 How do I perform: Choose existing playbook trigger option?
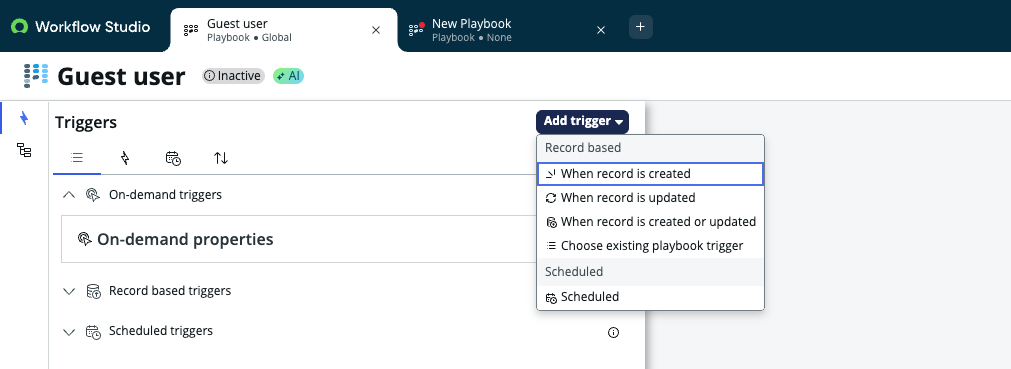point(651,246)
